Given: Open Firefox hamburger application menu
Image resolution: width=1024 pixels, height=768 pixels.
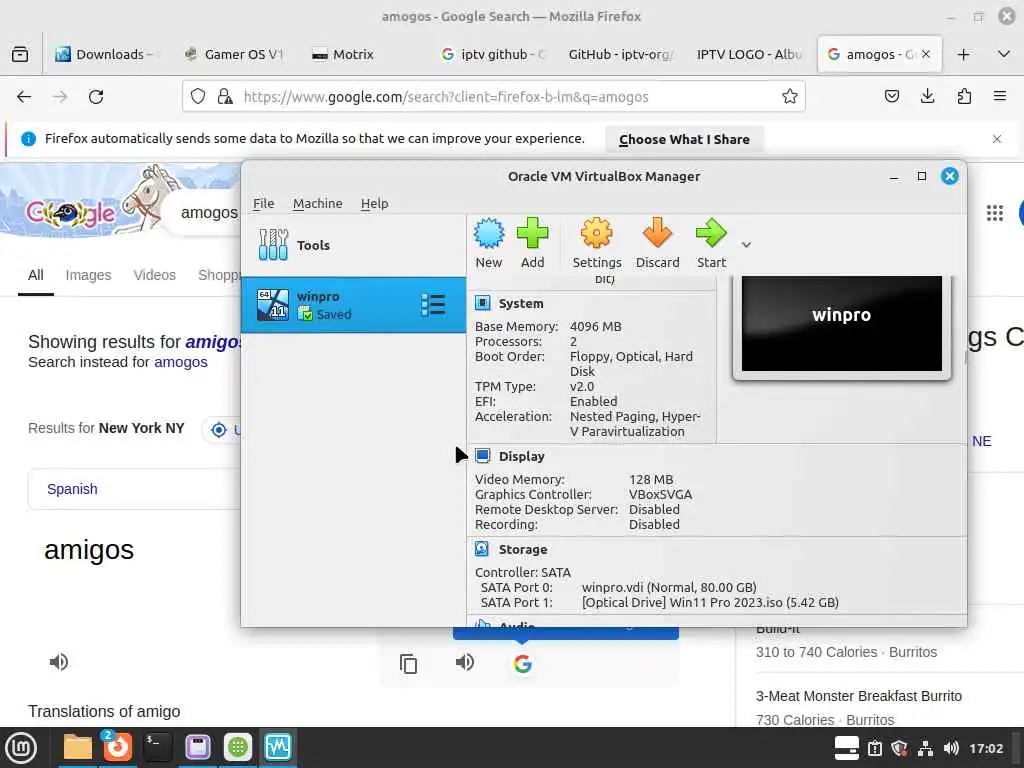Looking at the screenshot, I should point(1000,97).
